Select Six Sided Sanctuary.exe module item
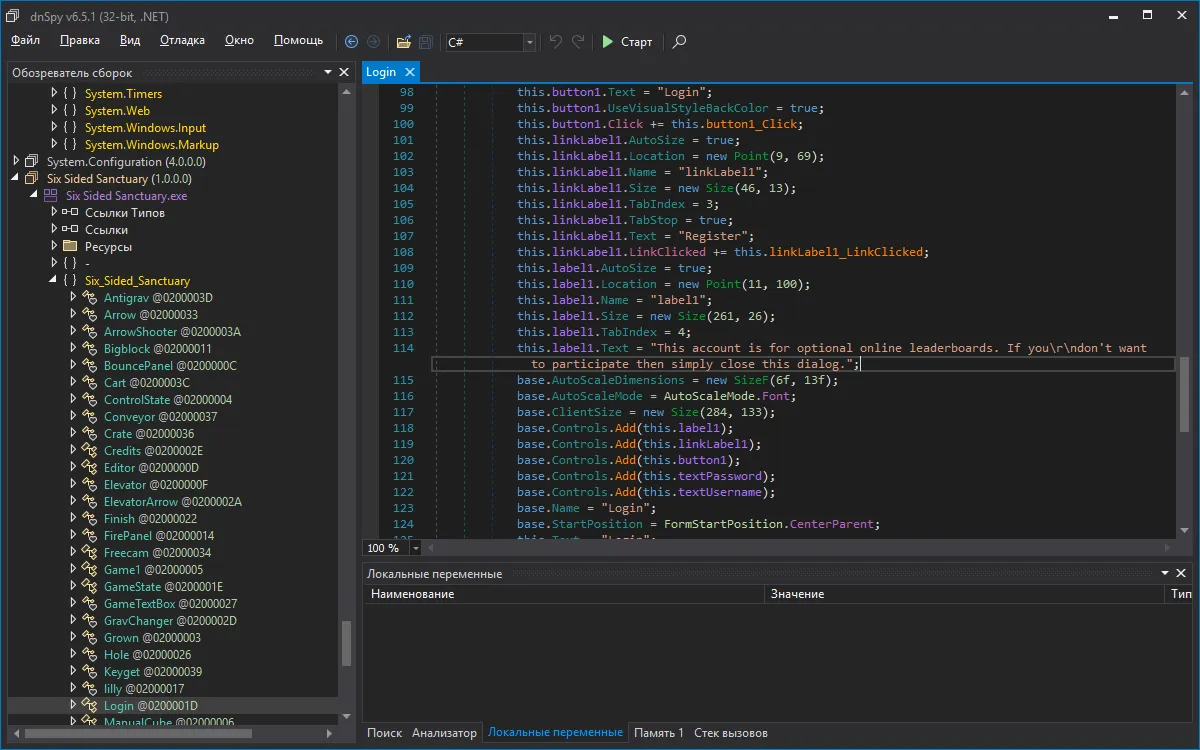Image resolution: width=1200 pixels, height=750 pixels. [x=126, y=196]
